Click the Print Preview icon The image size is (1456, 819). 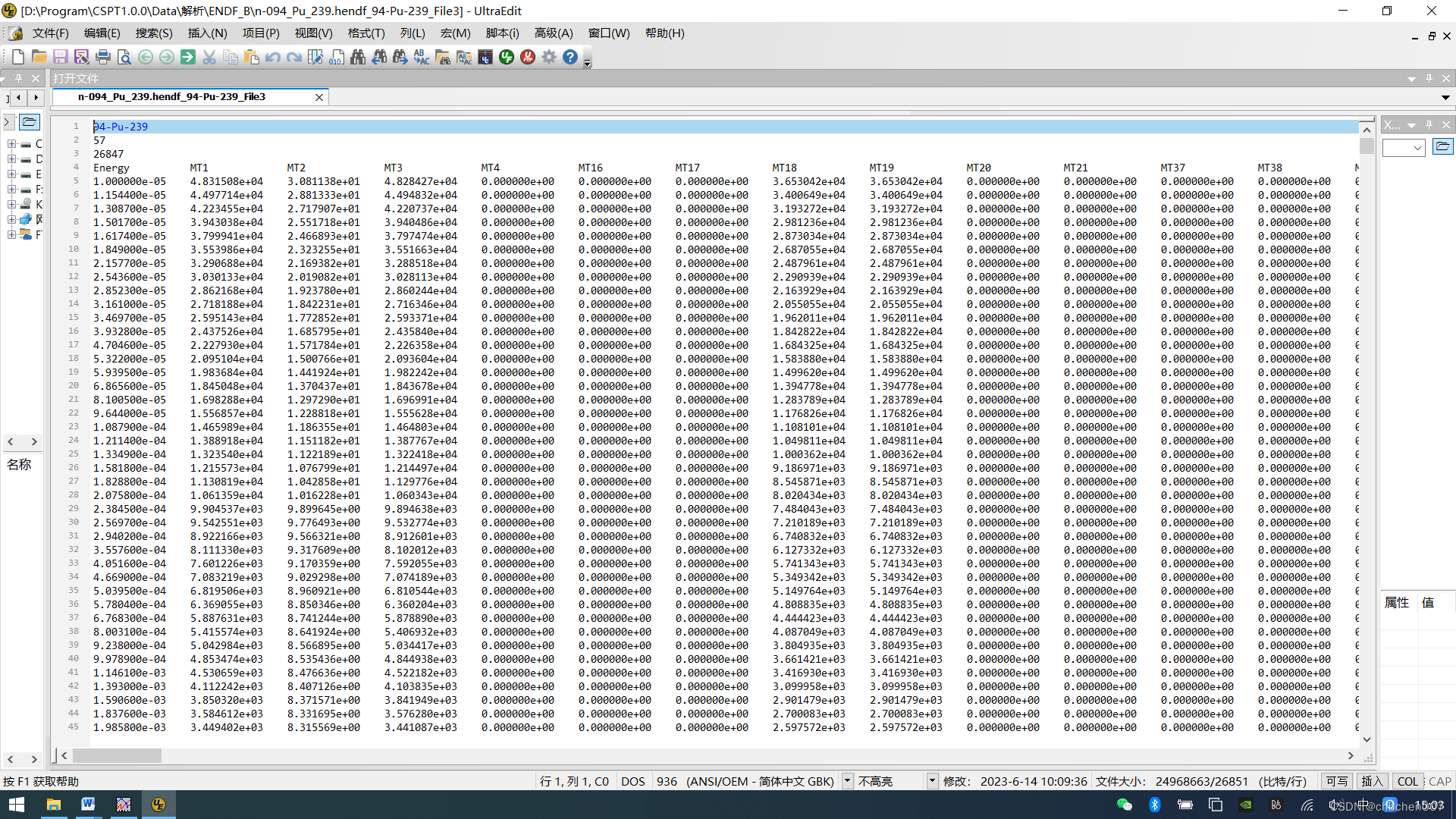(124, 57)
